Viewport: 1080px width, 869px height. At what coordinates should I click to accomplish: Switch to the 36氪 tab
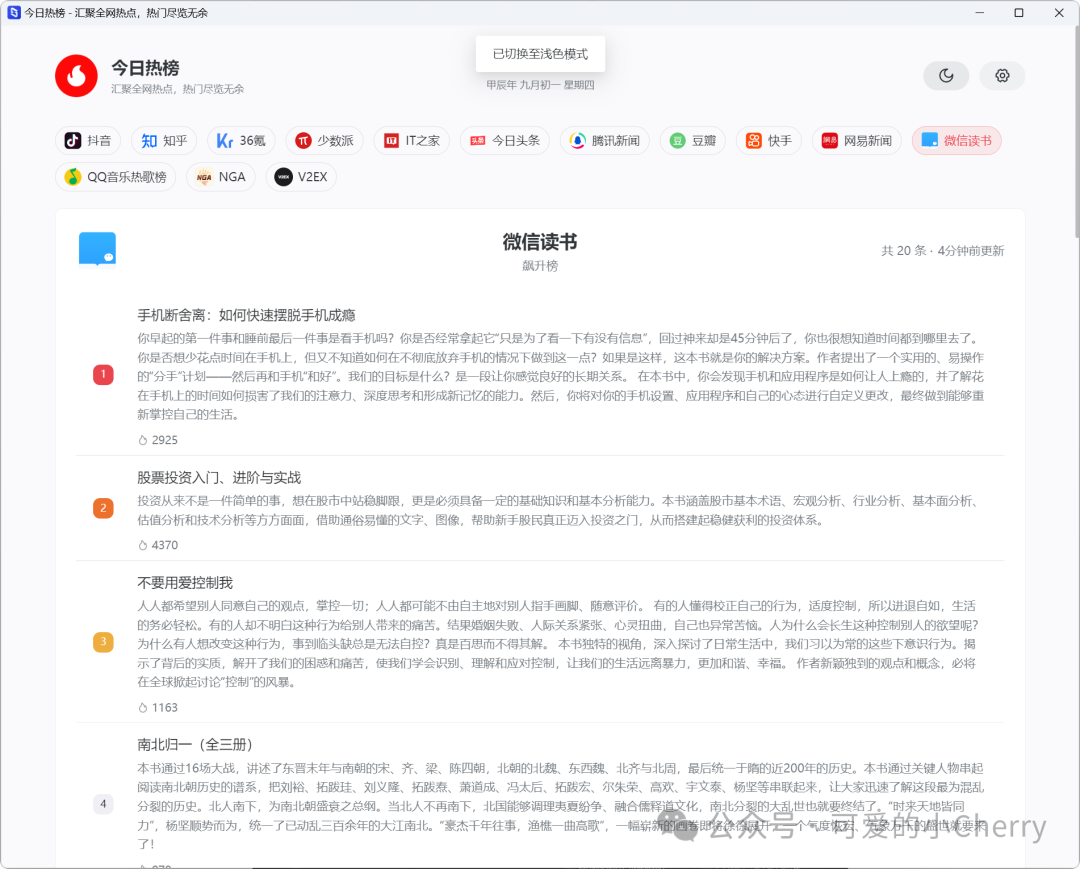click(241, 140)
